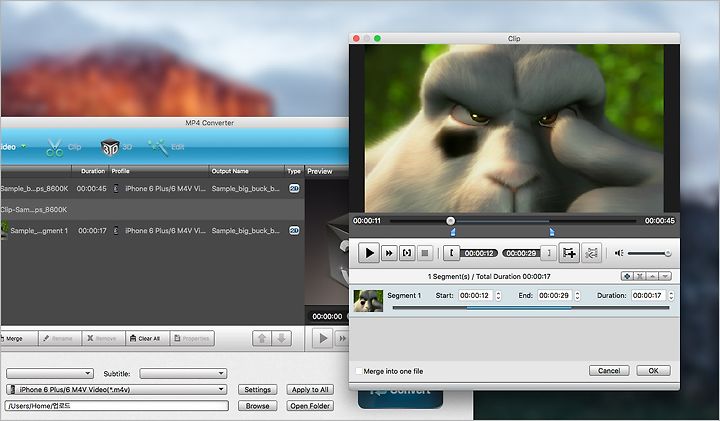
Task: Click the Start time field of Segment 1
Action: coord(476,296)
